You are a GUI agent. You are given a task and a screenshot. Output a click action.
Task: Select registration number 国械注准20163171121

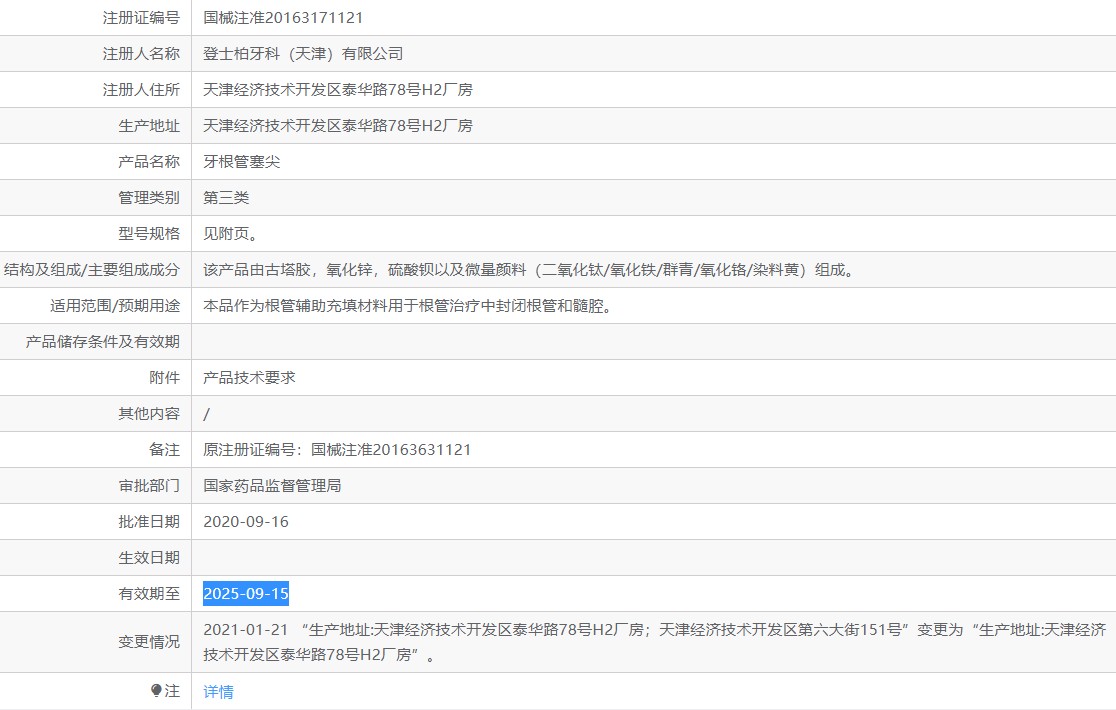[283, 18]
